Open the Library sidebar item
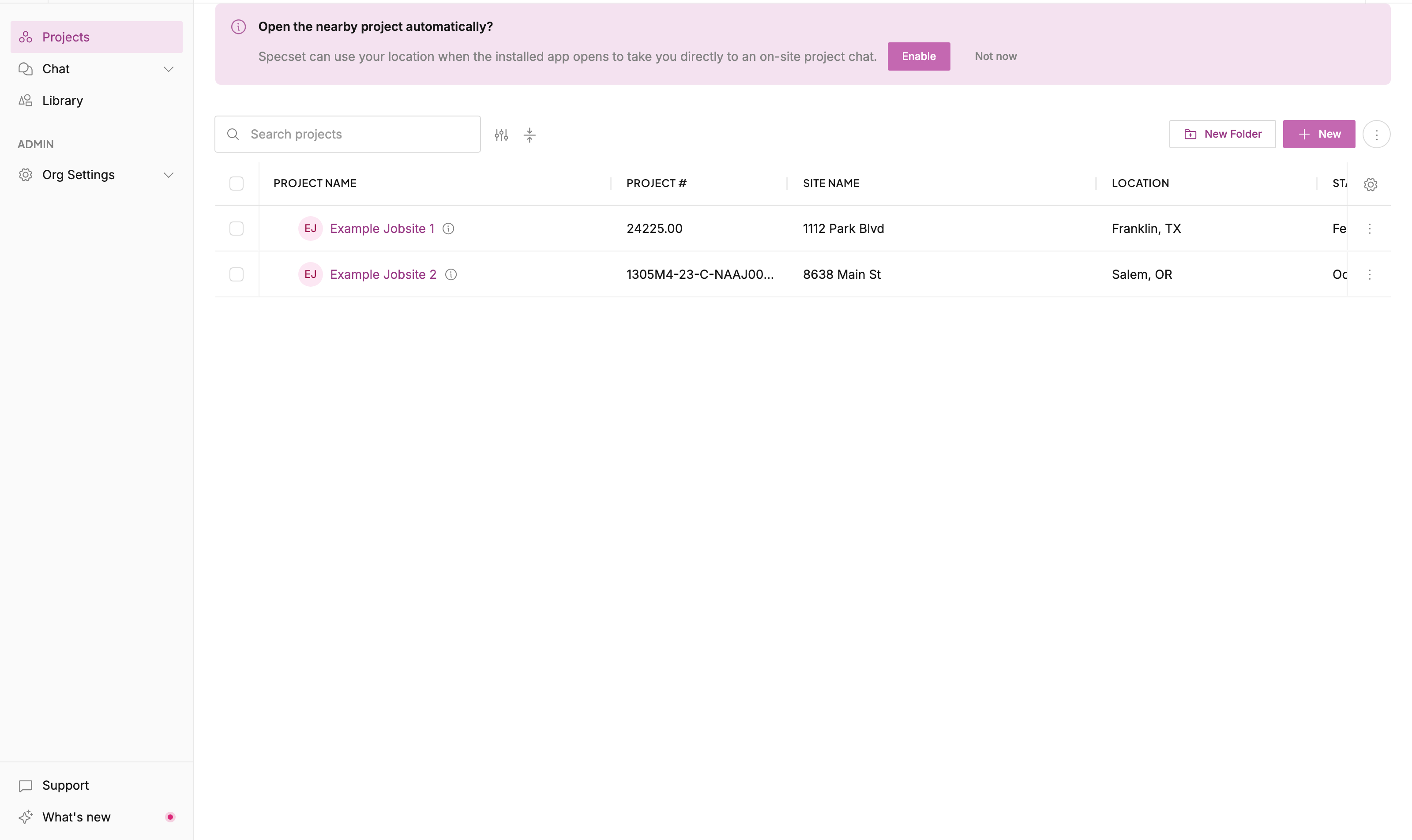 96,100
